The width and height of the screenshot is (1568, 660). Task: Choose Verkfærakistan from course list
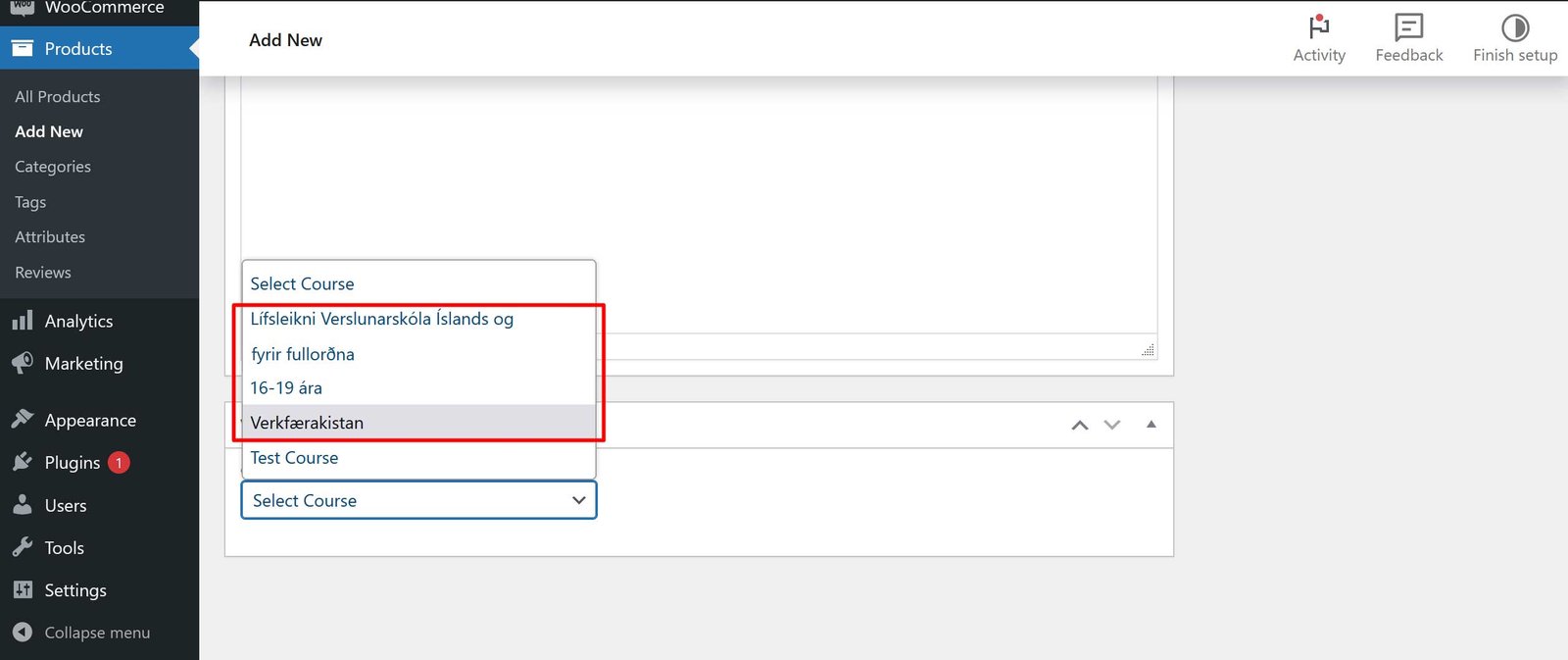(307, 423)
